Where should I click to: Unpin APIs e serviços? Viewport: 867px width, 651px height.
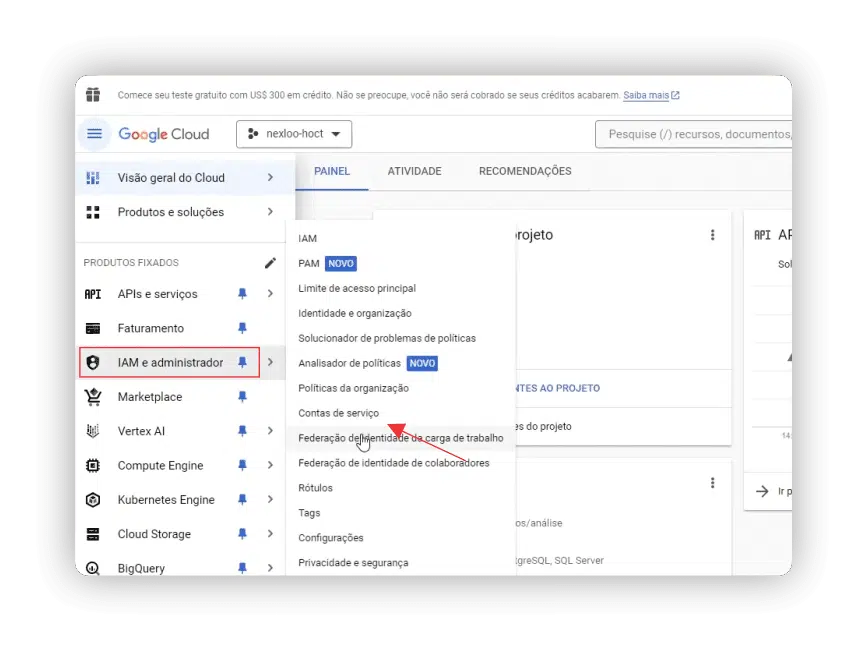[x=242, y=294]
